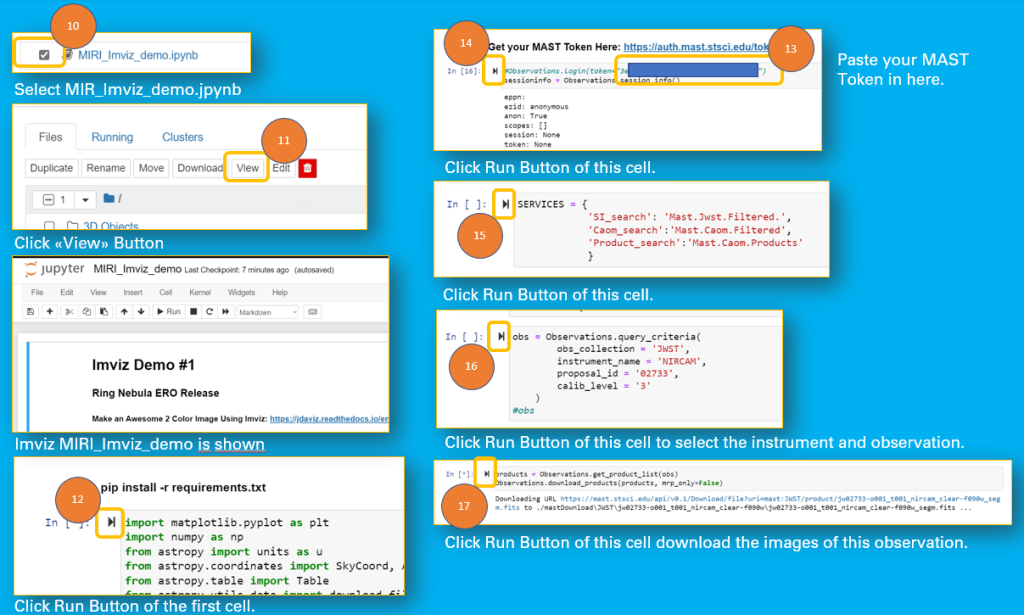The width and height of the screenshot is (1024, 615).
Task: Run the Observations.Login token cell
Action: tap(494, 72)
